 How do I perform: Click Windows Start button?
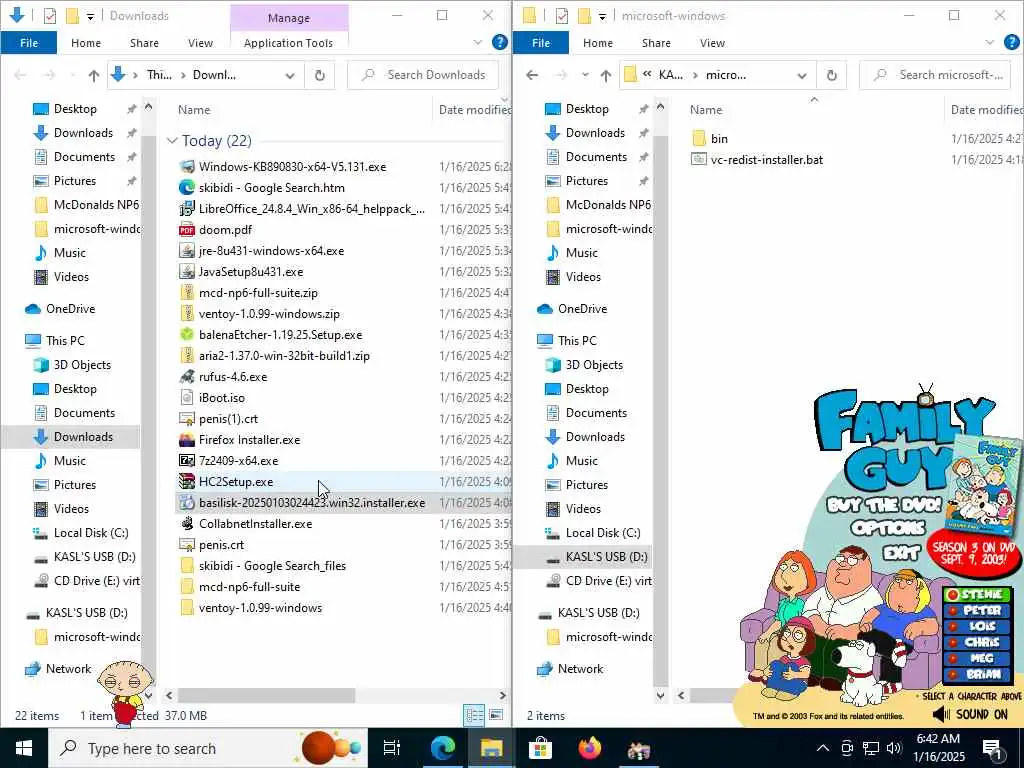[24, 748]
